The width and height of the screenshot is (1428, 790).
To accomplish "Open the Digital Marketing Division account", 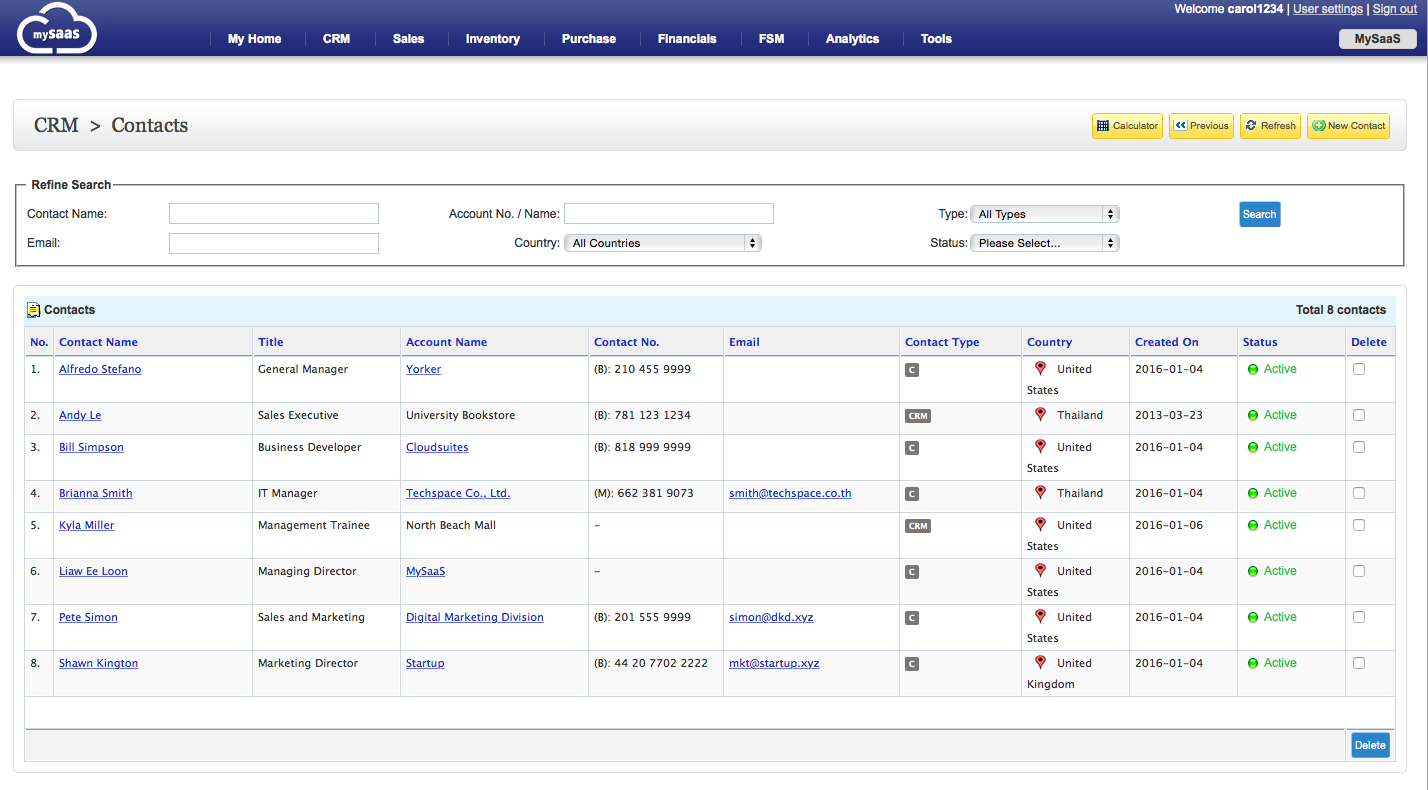I will [x=475, y=617].
